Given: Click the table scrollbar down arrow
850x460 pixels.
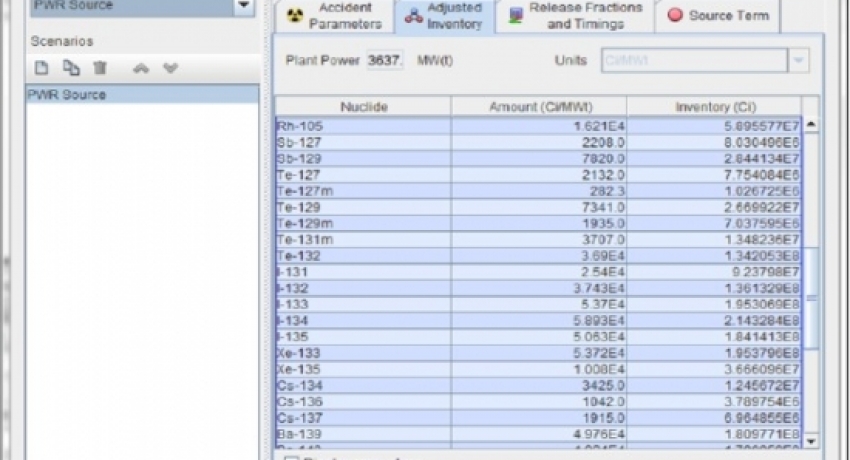Looking at the screenshot, I should pyautogui.click(x=811, y=442).
